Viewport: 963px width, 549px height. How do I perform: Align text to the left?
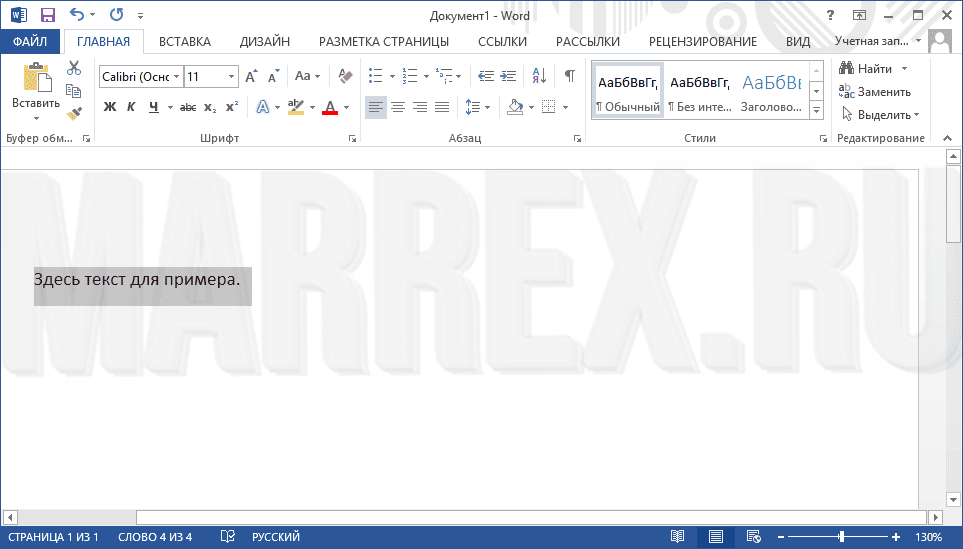click(x=376, y=107)
